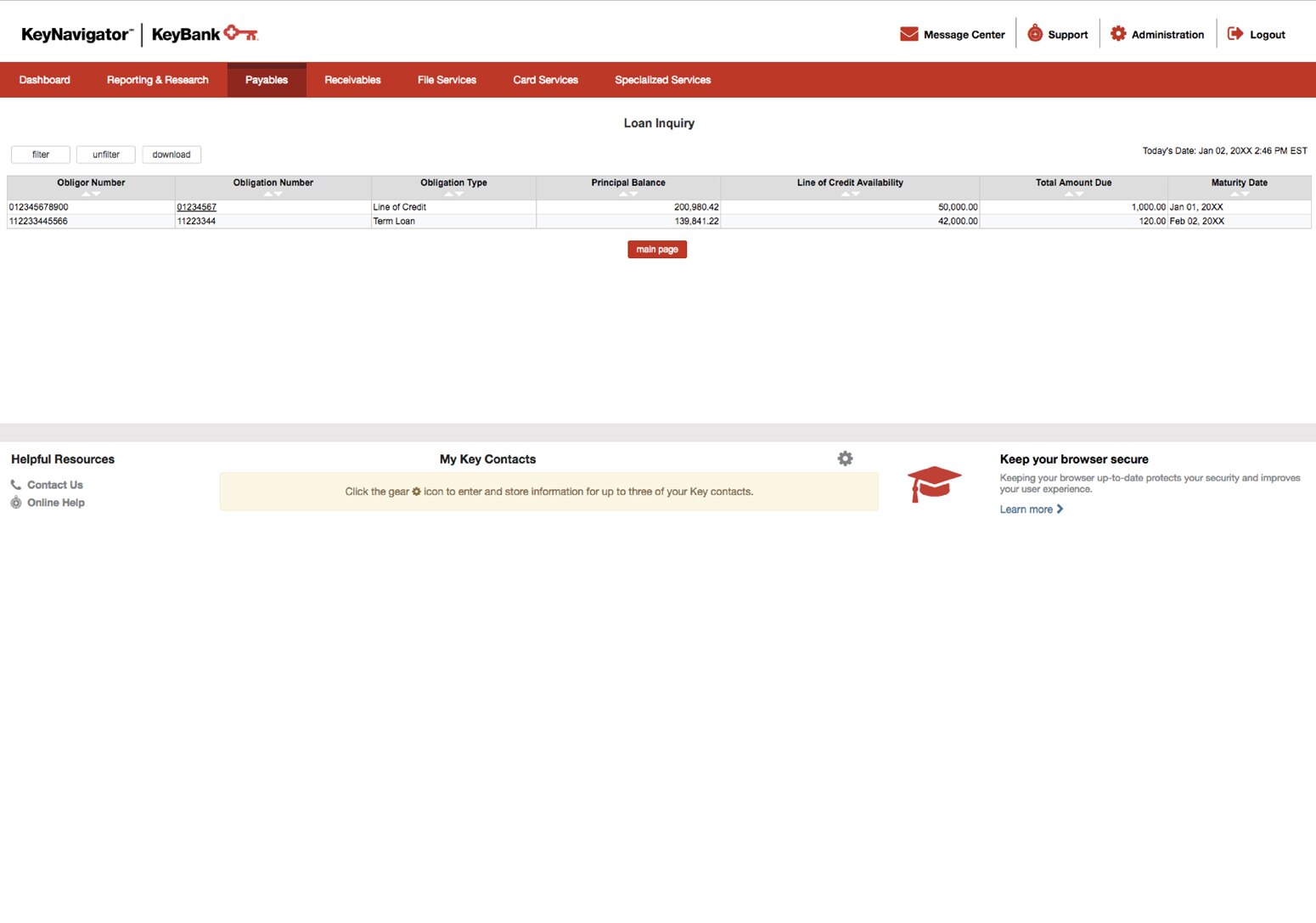Viewport: 1316px width, 923px height.
Task: Open the Administration gear icon
Action: tap(1119, 33)
